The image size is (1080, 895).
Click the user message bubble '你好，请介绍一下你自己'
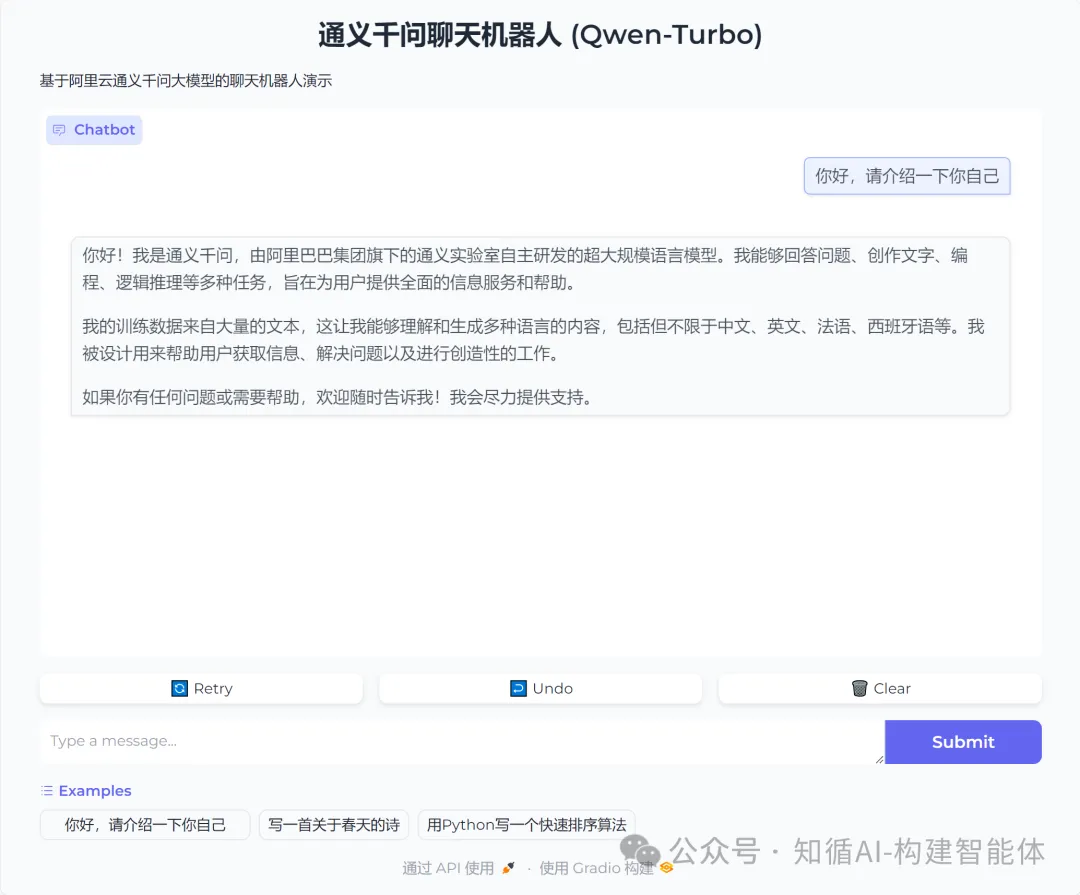pyautogui.click(x=907, y=176)
